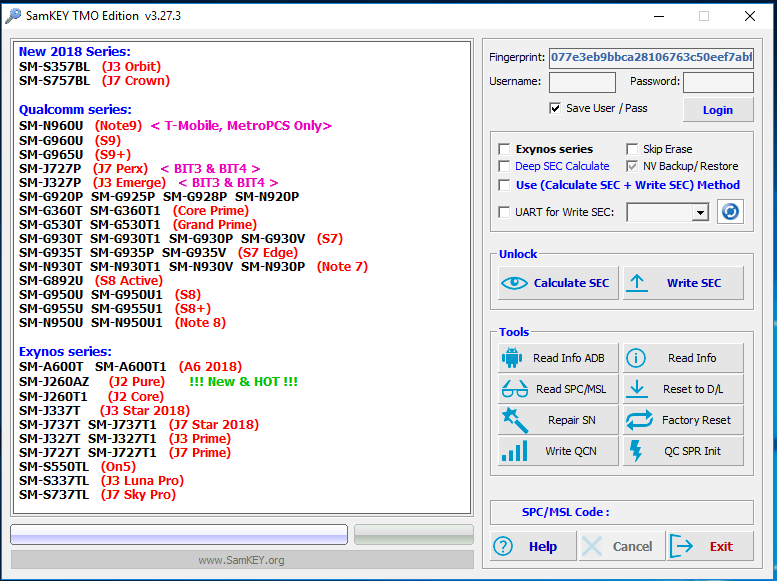This screenshot has height=581, width=777.
Task: Click the '(J7 Star 2018)' label
Action: (214, 425)
